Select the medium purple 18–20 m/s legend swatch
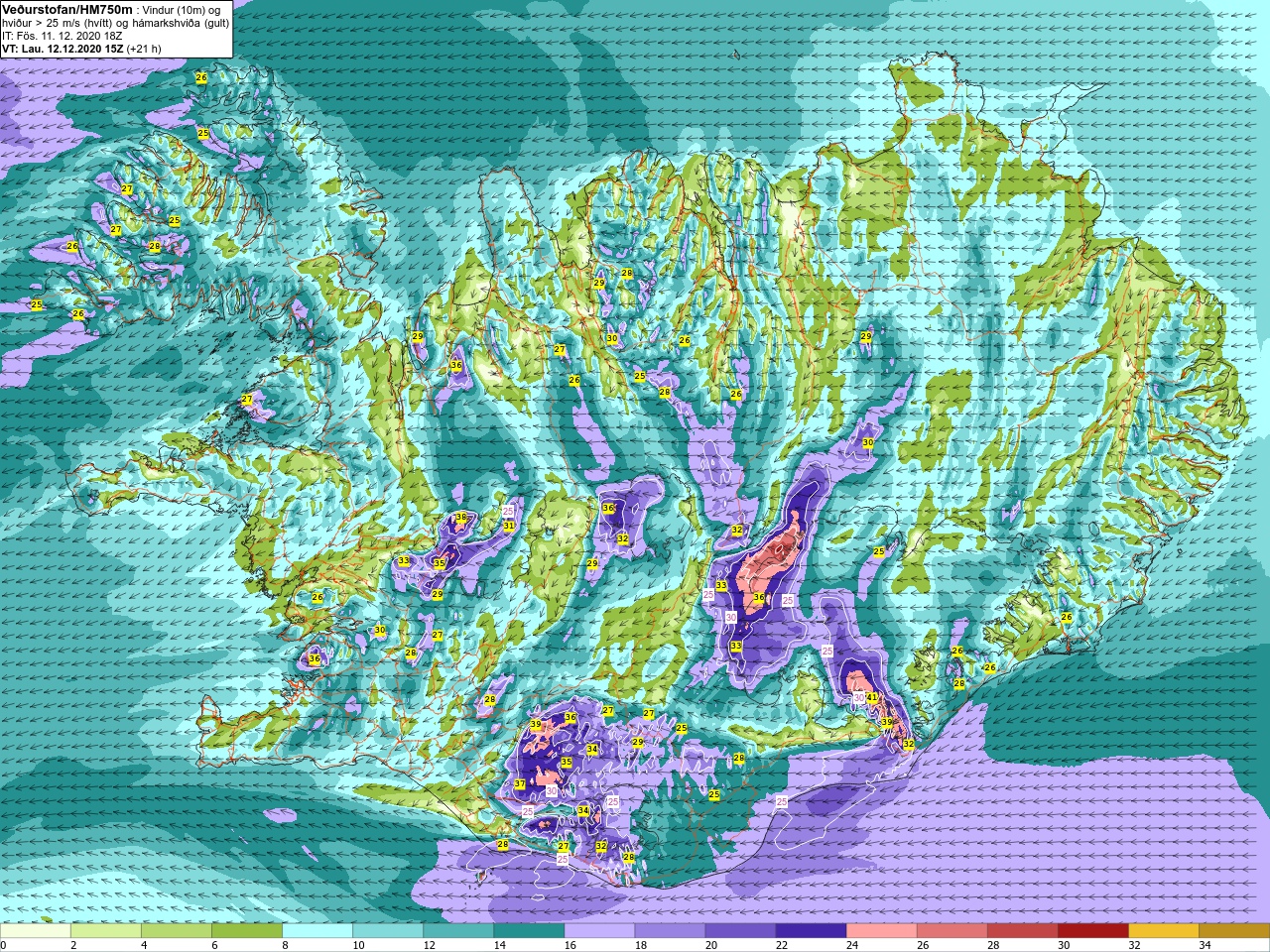This screenshot has width=1270, height=952. 670,931
